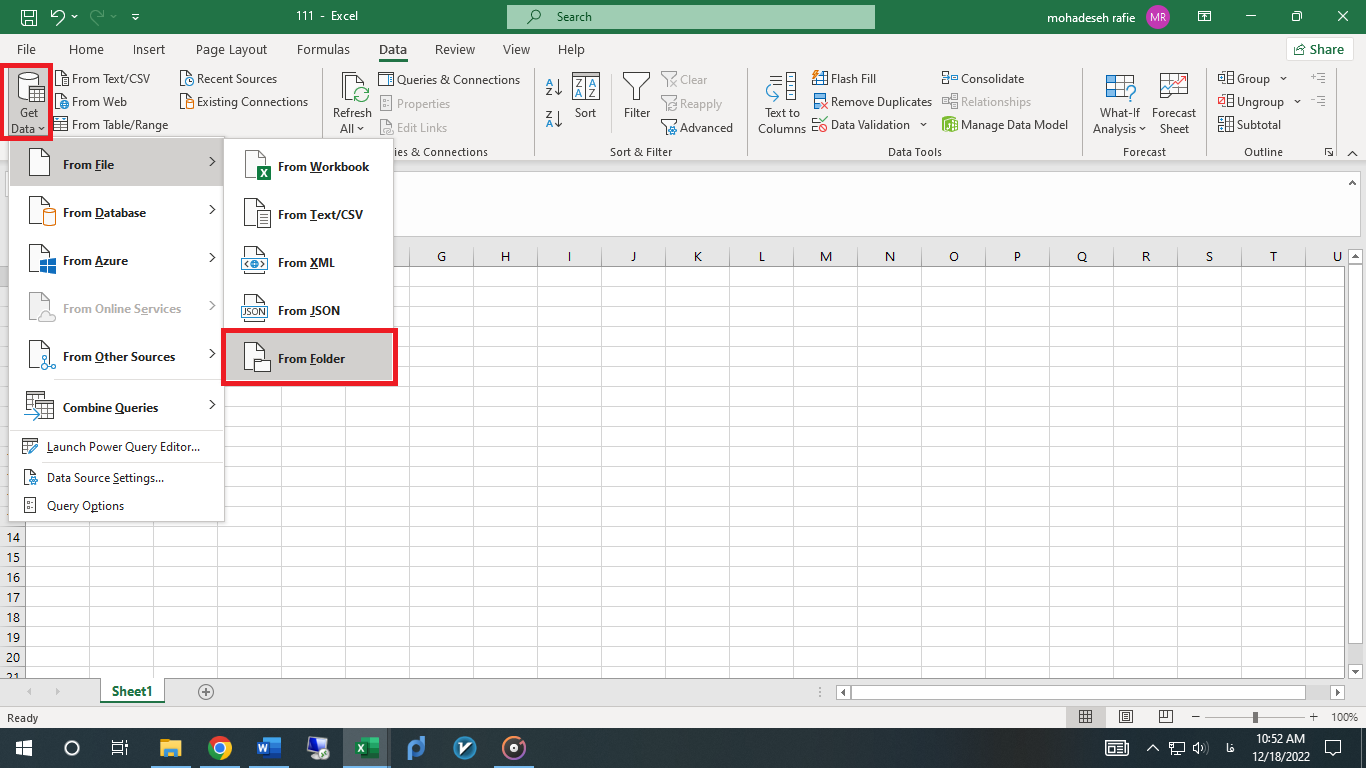The image size is (1366, 768).
Task: Apply Flash Fill
Action: click(844, 79)
